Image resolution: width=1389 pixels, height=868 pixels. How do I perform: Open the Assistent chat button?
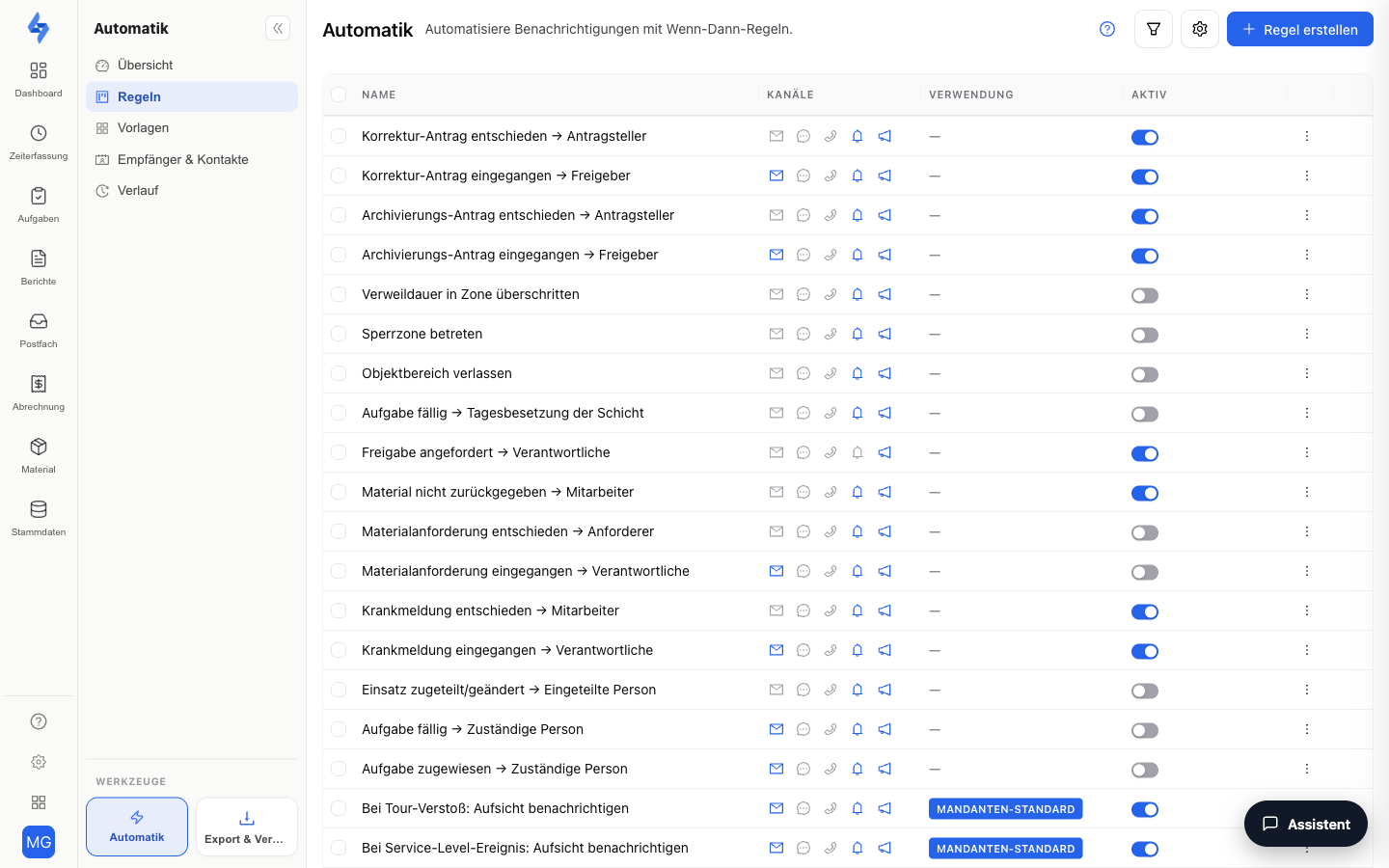tap(1306, 824)
